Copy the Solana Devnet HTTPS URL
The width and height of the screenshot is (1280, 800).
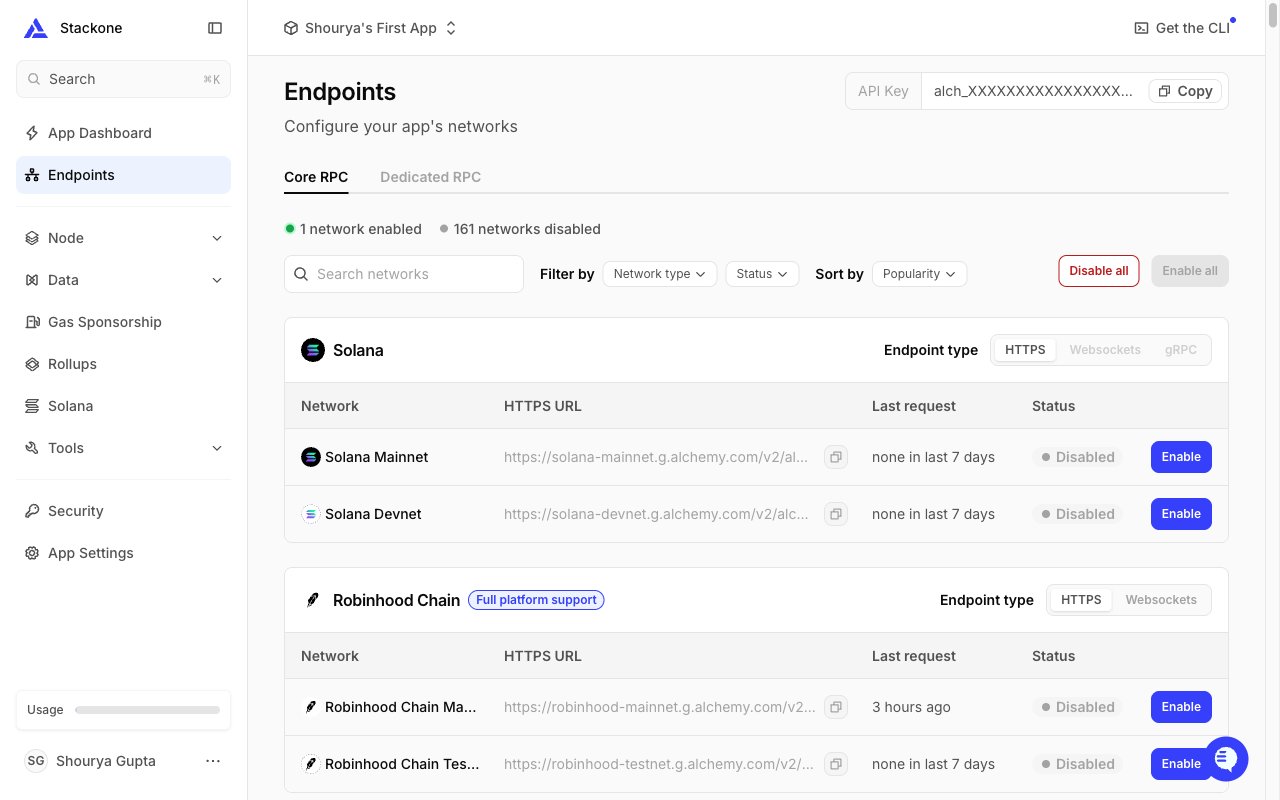coord(836,514)
